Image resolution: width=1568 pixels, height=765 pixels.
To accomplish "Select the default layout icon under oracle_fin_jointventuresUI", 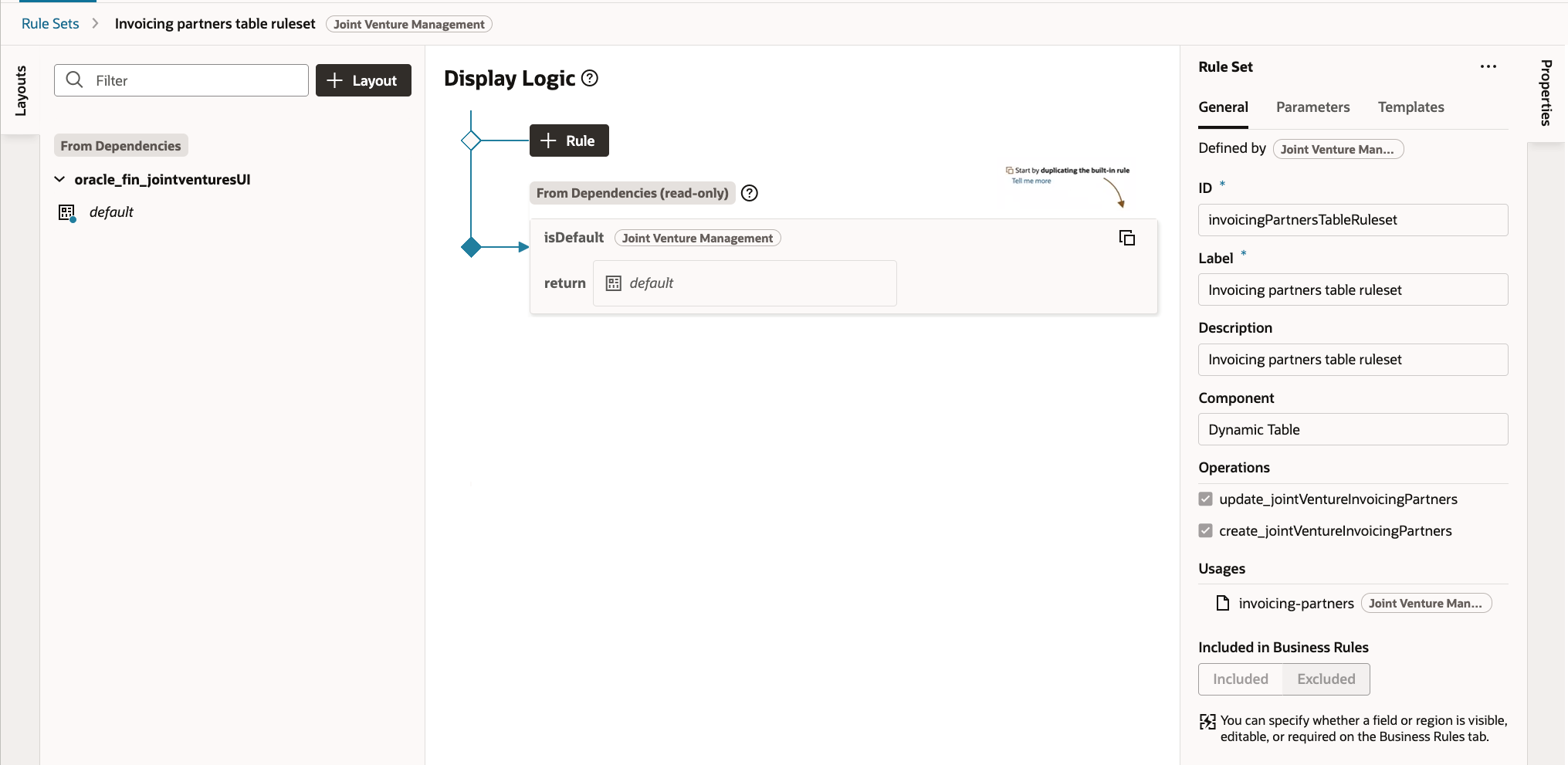I will (x=67, y=212).
